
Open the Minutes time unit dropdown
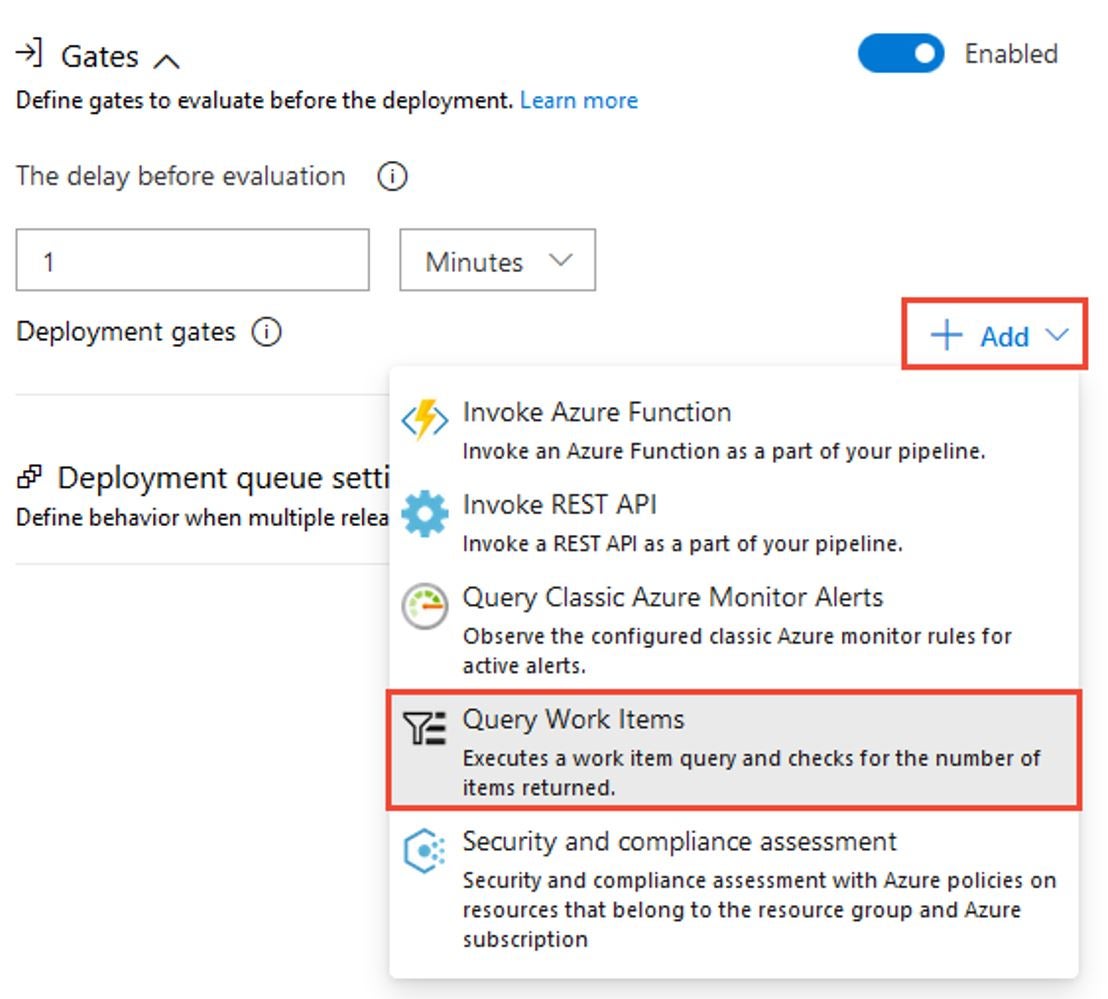497,261
